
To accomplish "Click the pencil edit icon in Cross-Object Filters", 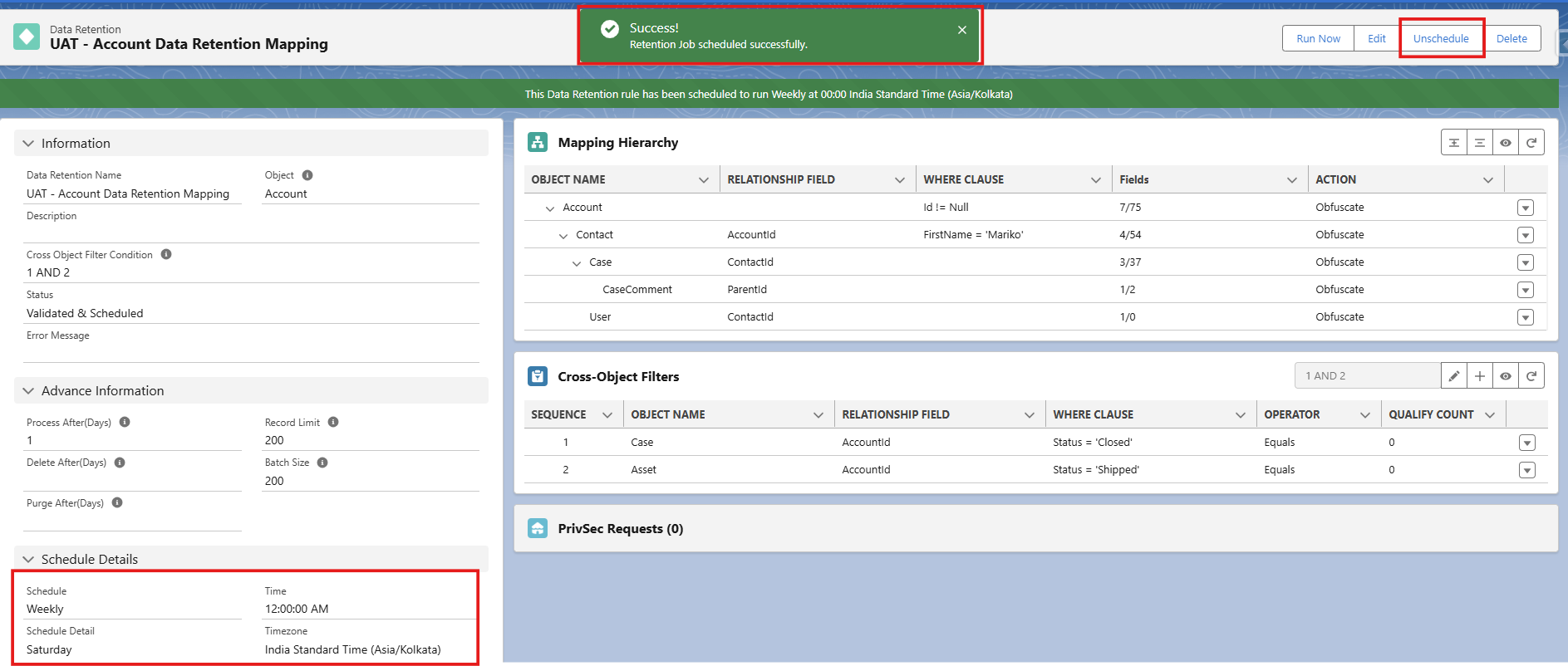I will 1453,376.
